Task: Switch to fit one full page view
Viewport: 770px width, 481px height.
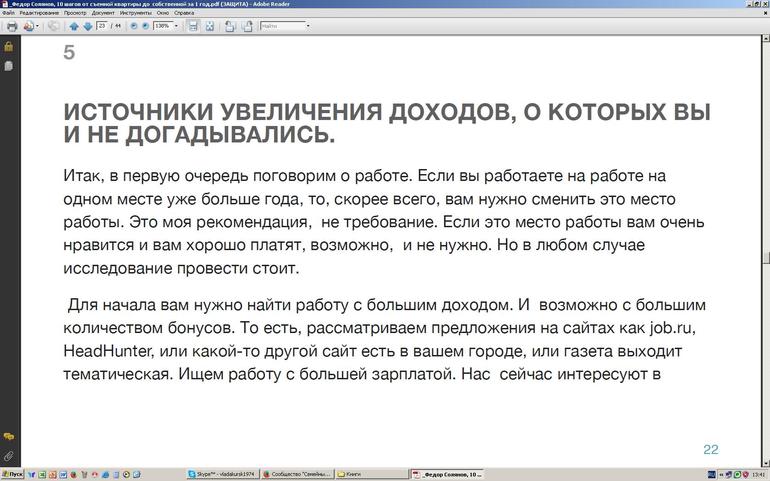Action: click(209, 26)
